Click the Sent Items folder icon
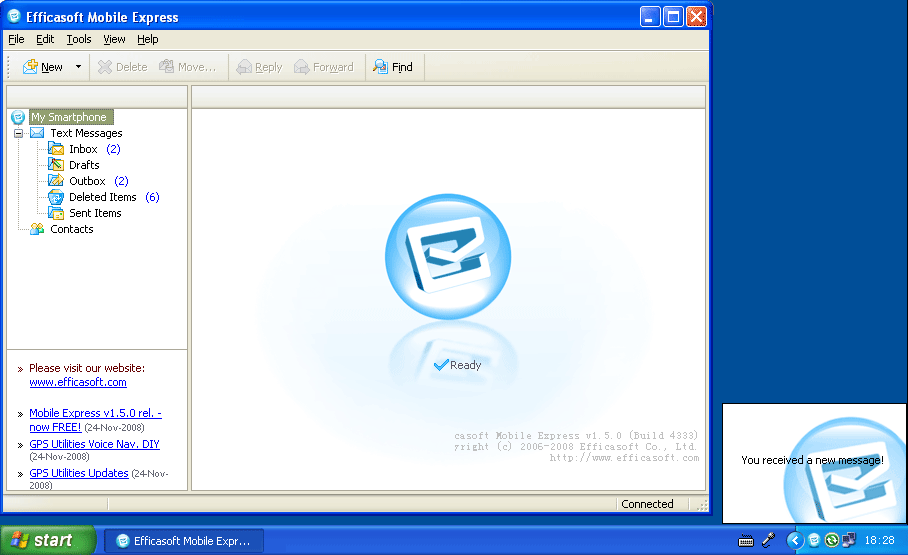This screenshot has height=555, width=908. point(56,213)
